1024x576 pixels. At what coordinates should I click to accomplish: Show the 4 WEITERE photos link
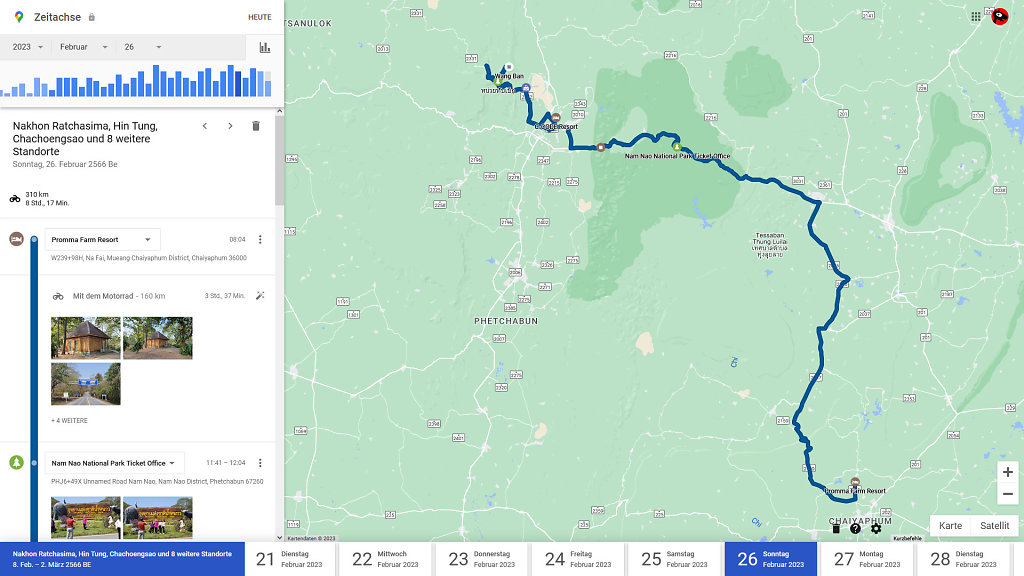[x=69, y=421]
